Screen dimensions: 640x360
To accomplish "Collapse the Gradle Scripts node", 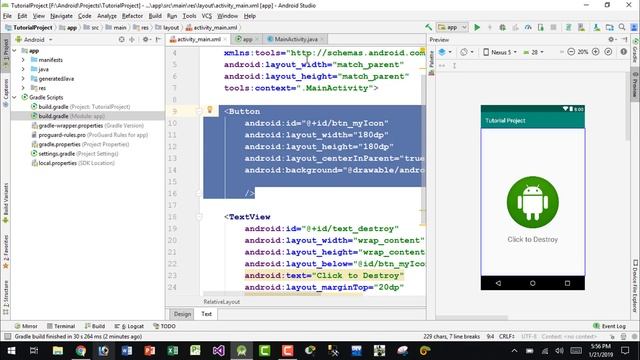I will pos(15,98).
